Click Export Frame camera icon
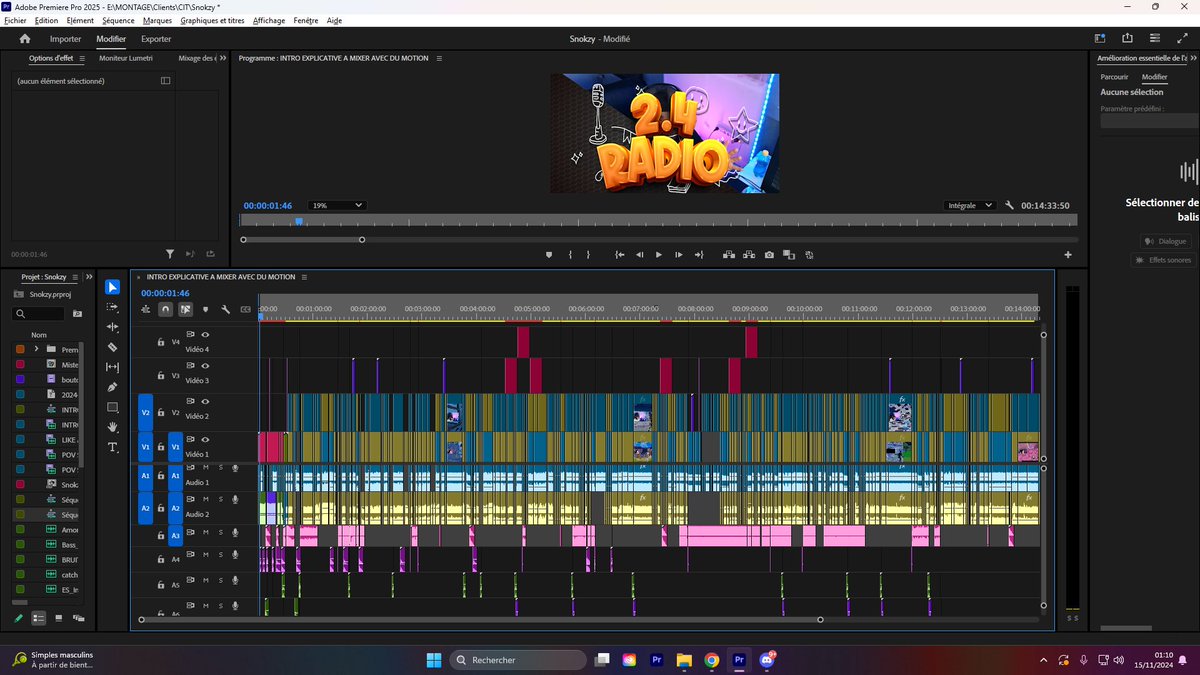The height and width of the screenshot is (675, 1200). pos(769,255)
